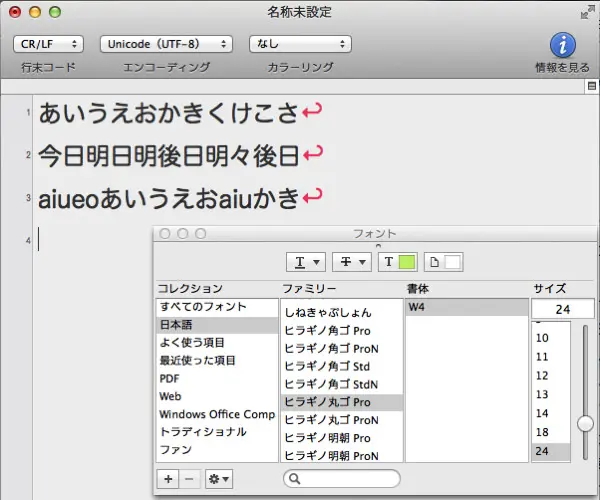Move the font size slider knob

pos(585,424)
